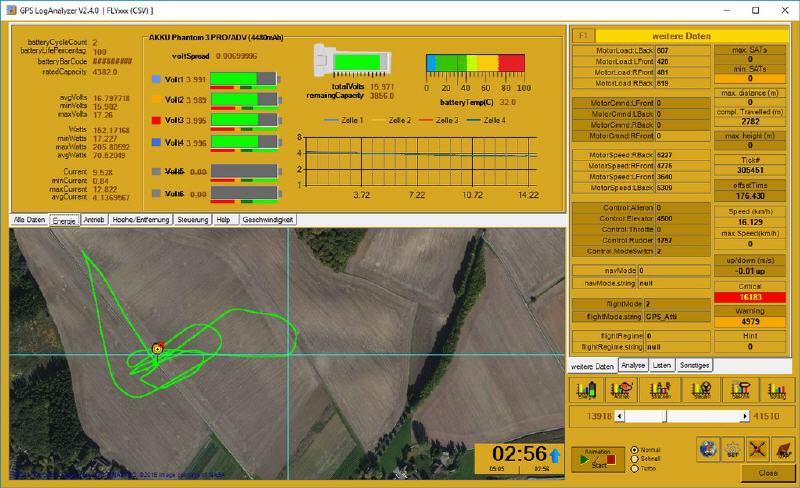This screenshot has height=488, width=800.
Task: Click the offsetTime value 176.430
Action: 749,196
